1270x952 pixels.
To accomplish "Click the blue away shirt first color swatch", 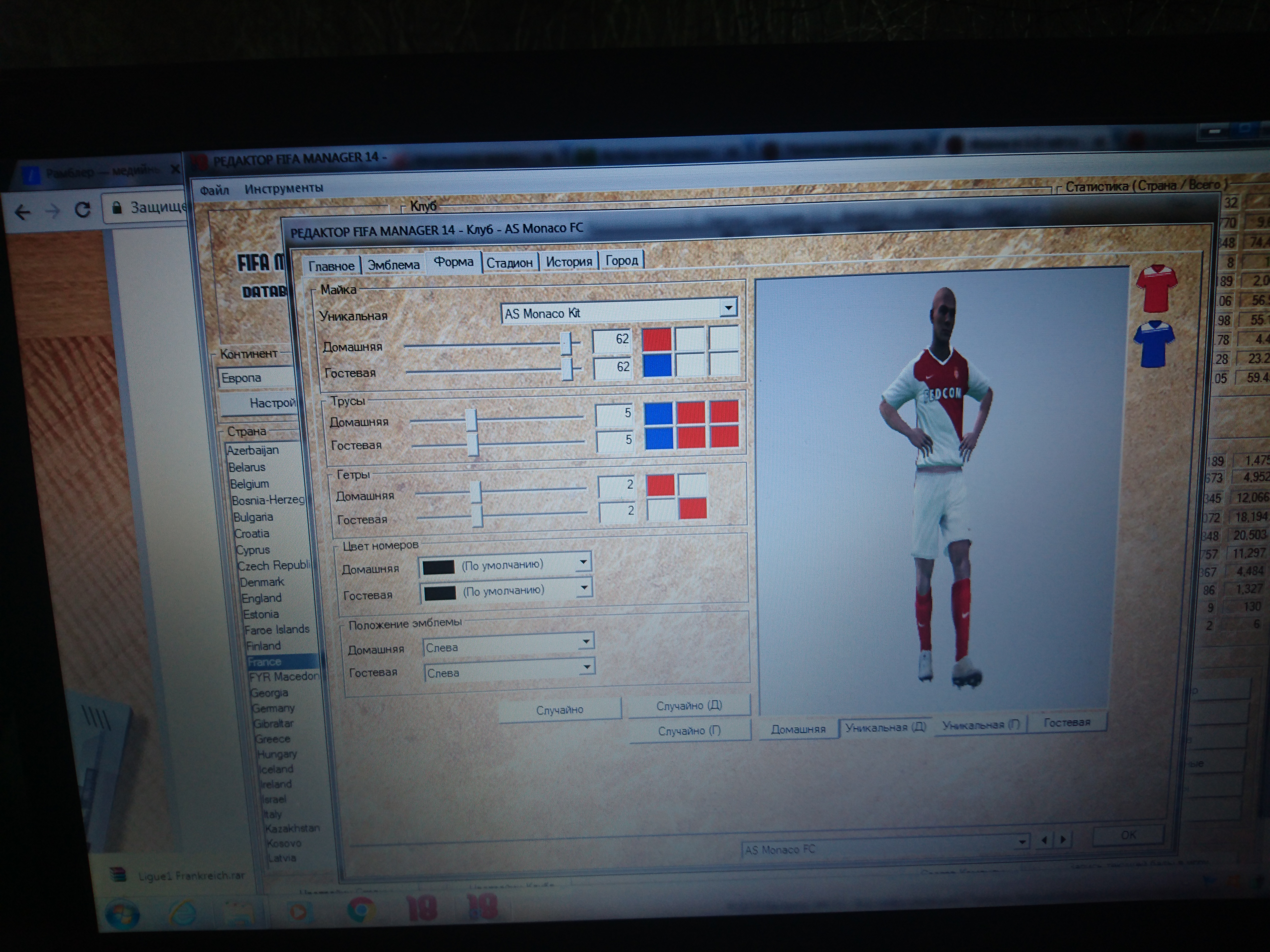I will point(657,366).
